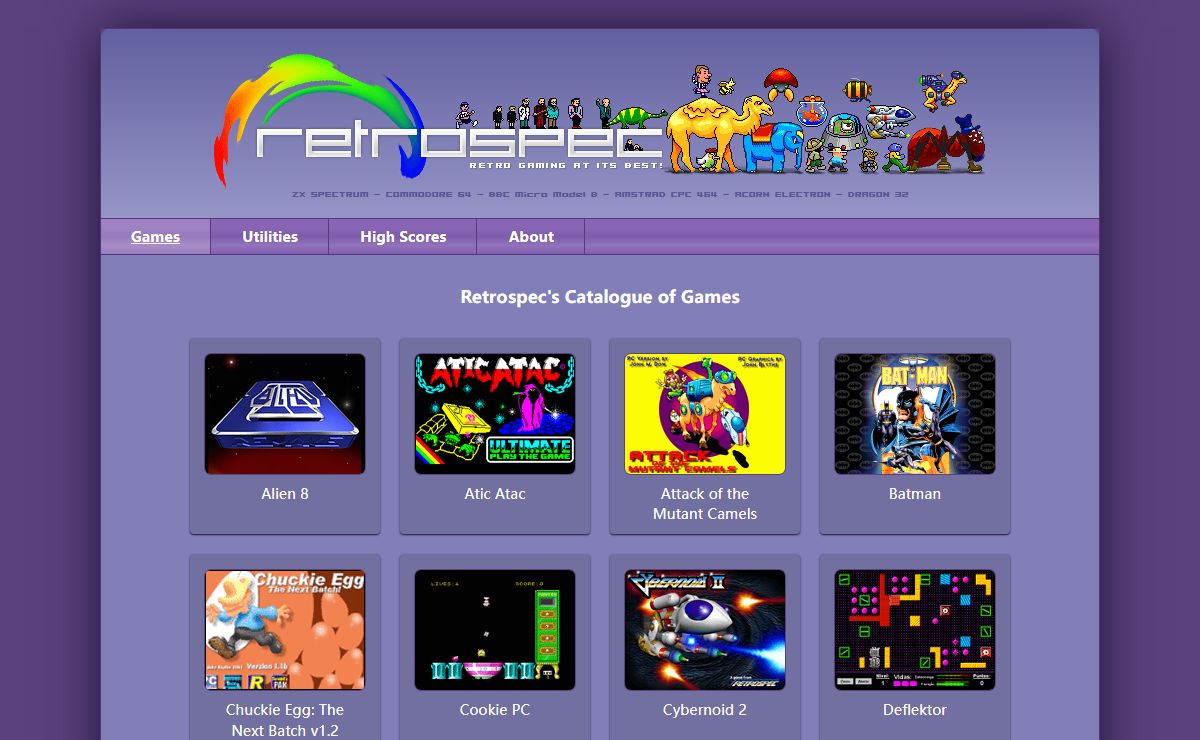The height and width of the screenshot is (740, 1200).
Task: Click the Chuckie Egg: The Next Batch title
Action: [285, 720]
